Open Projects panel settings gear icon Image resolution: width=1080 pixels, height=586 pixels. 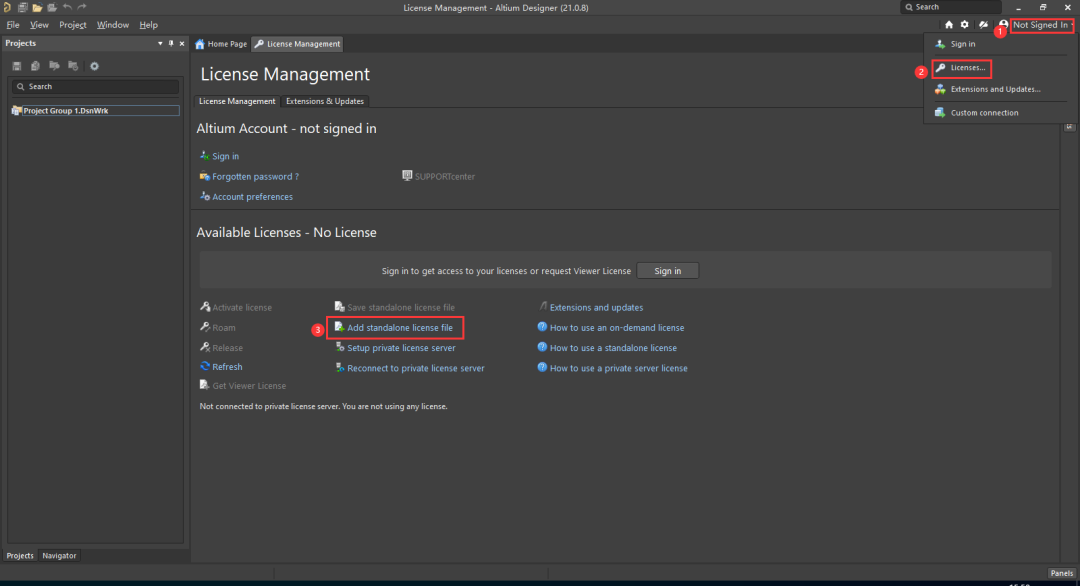95,66
